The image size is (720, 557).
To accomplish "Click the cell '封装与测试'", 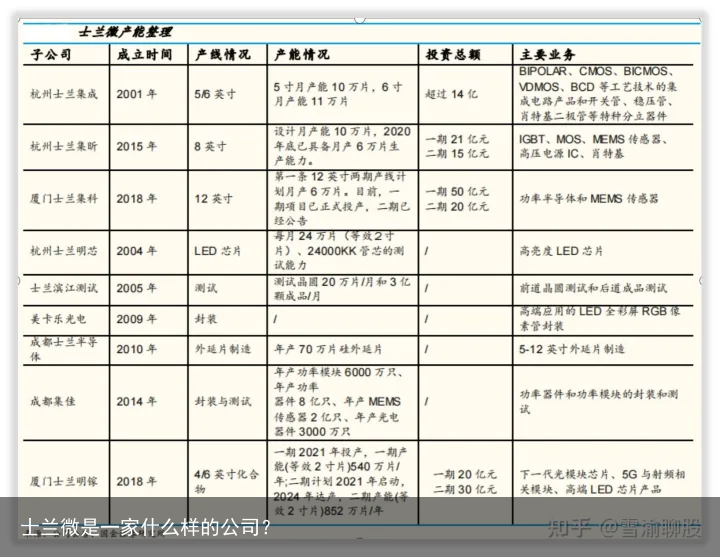I will pyautogui.click(x=223, y=401).
